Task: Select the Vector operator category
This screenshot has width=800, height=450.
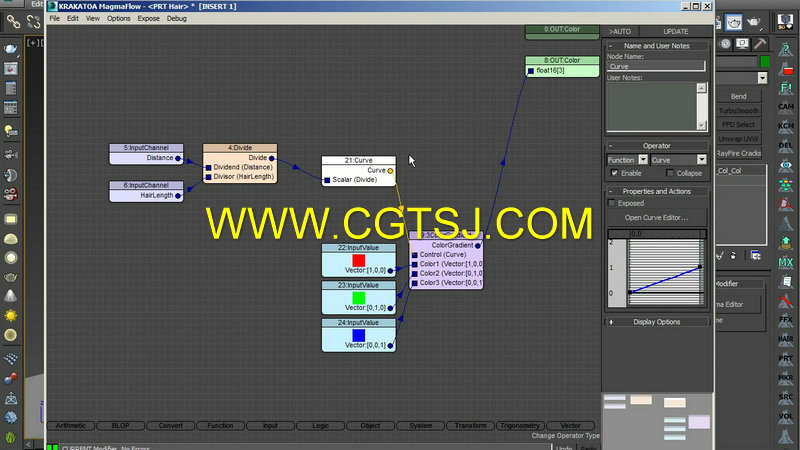Action: click(570, 426)
